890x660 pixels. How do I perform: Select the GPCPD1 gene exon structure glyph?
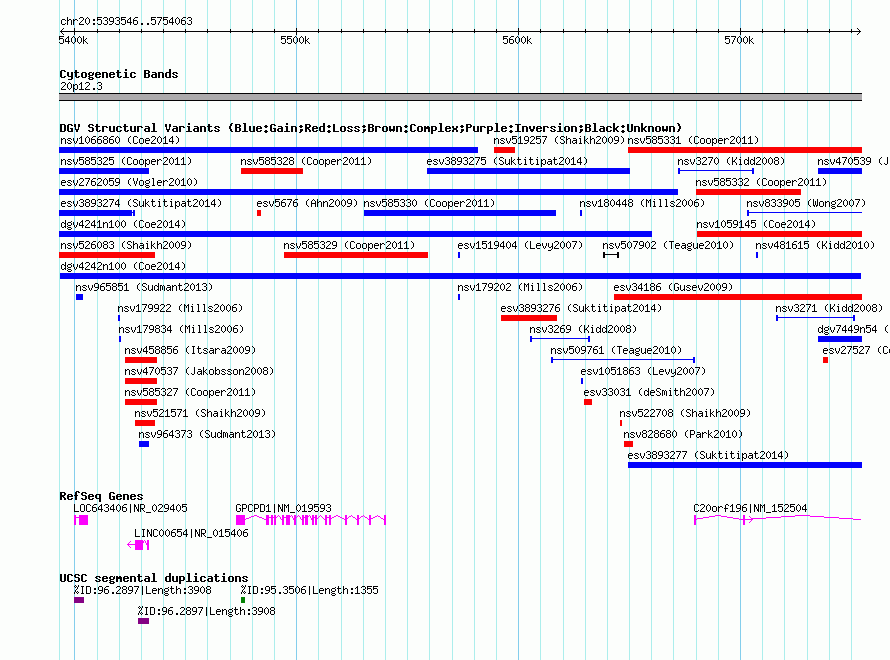[311, 520]
